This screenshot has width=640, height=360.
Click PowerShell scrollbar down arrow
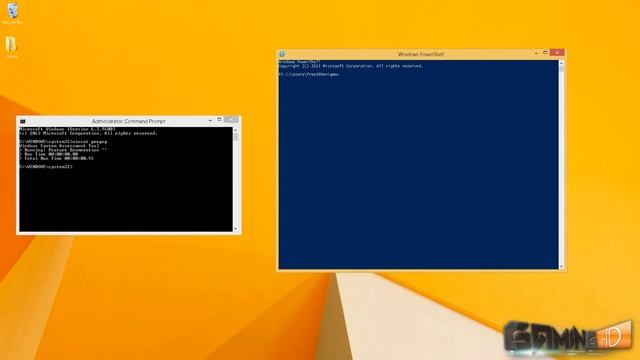click(561, 267)
